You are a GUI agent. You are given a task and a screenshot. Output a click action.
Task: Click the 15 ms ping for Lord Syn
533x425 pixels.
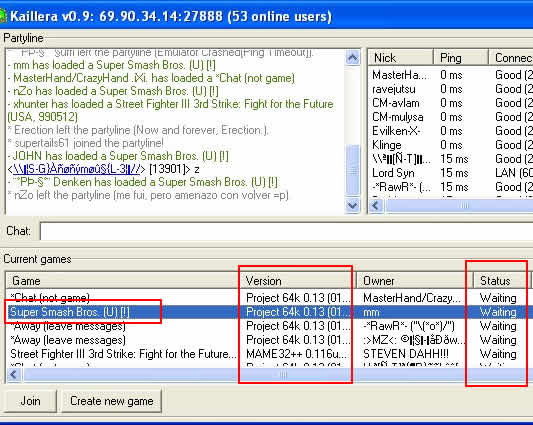click(454, 173)
